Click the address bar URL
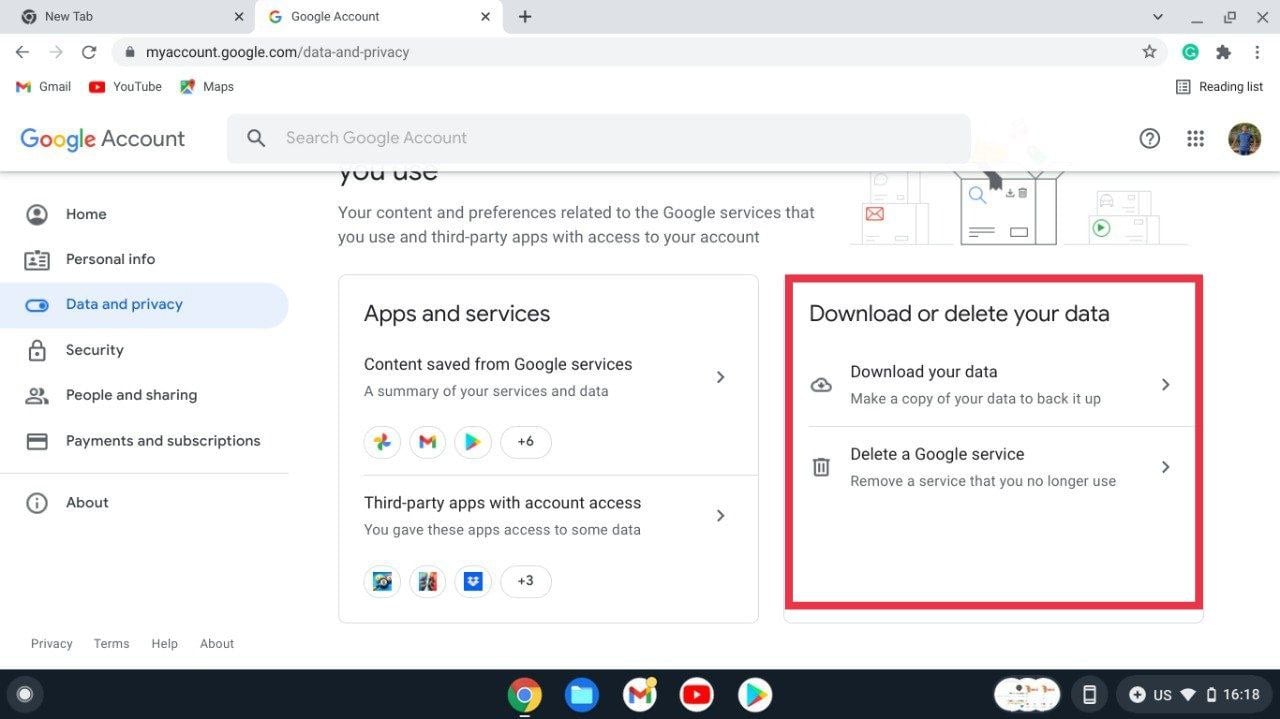The height and width of the screenshot is (719, 1280). [277, 52]
